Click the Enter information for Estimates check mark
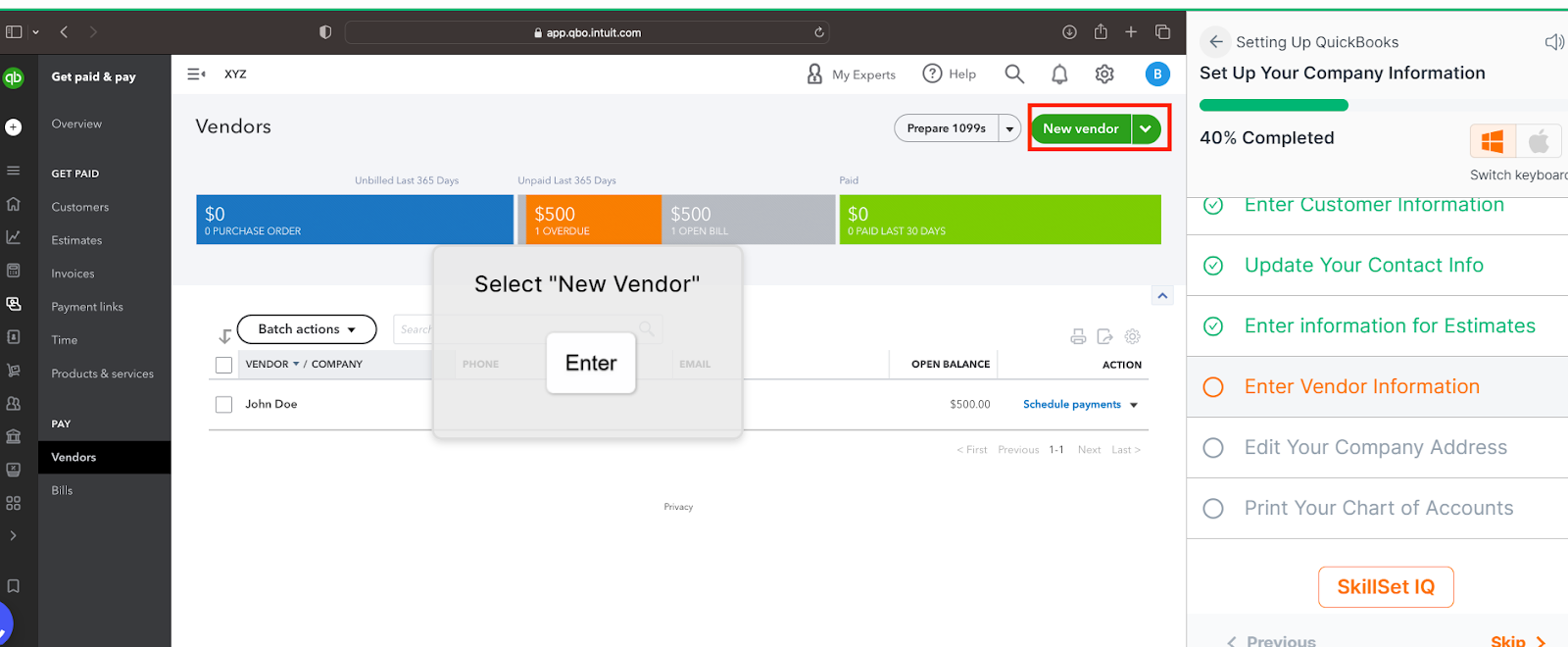The width and height of the screenshot is (1568, 647). [1213, 326]
